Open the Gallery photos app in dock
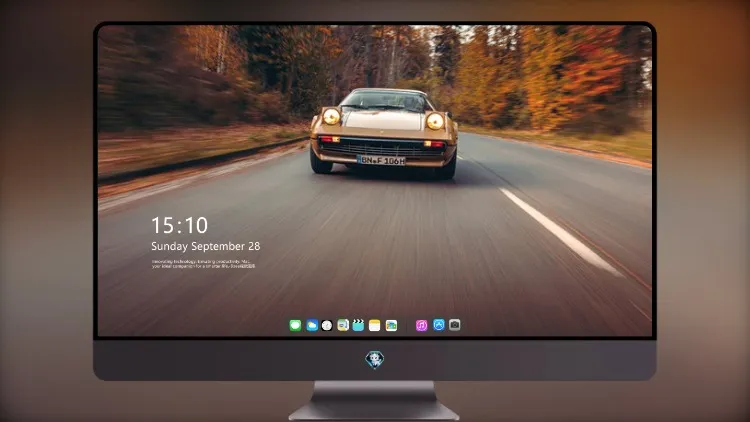Screen dimensions: 750x422 coord(391,325)
